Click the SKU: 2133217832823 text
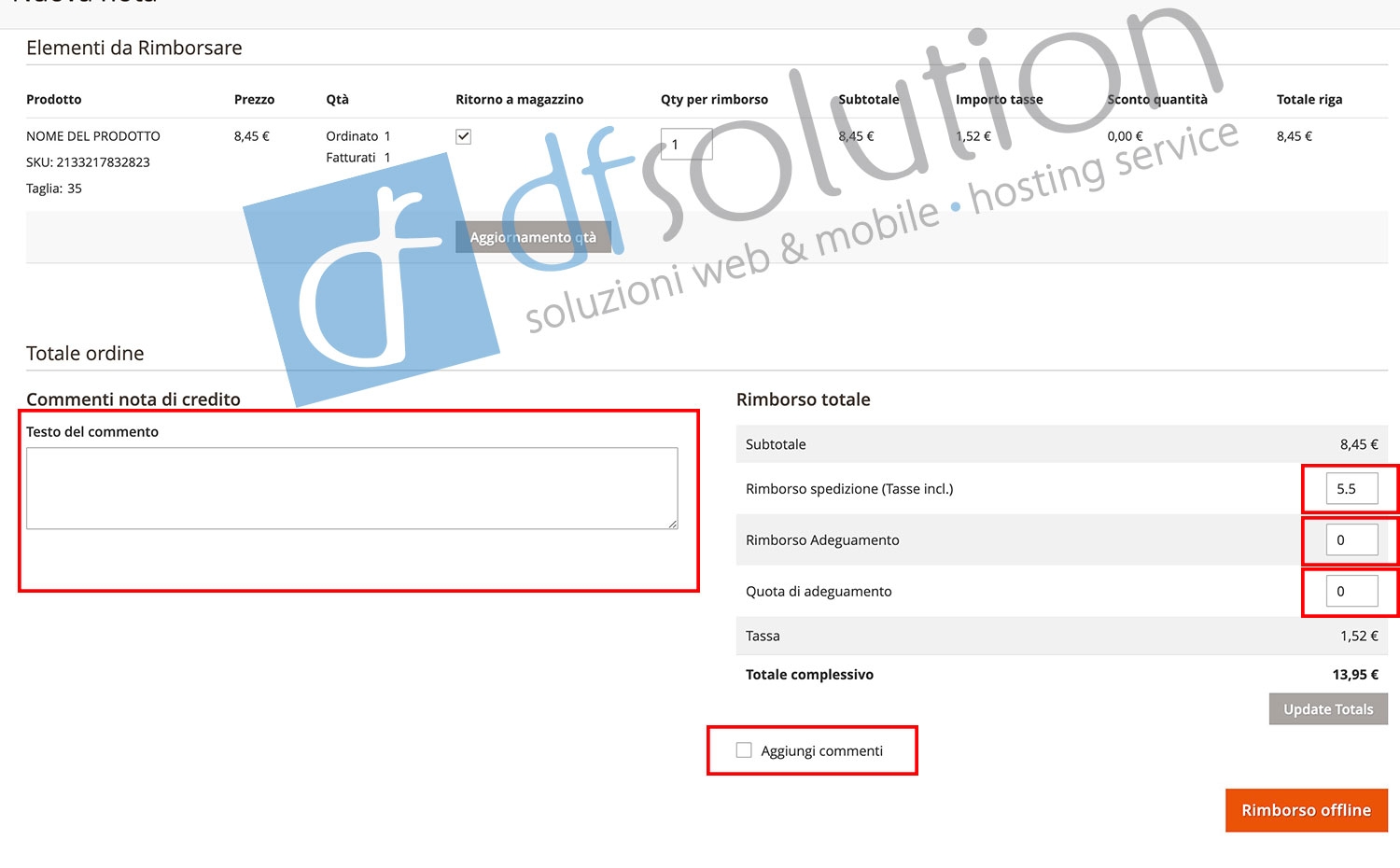The height and width of the screenshot is (868, 1400). tap(88, 162)
